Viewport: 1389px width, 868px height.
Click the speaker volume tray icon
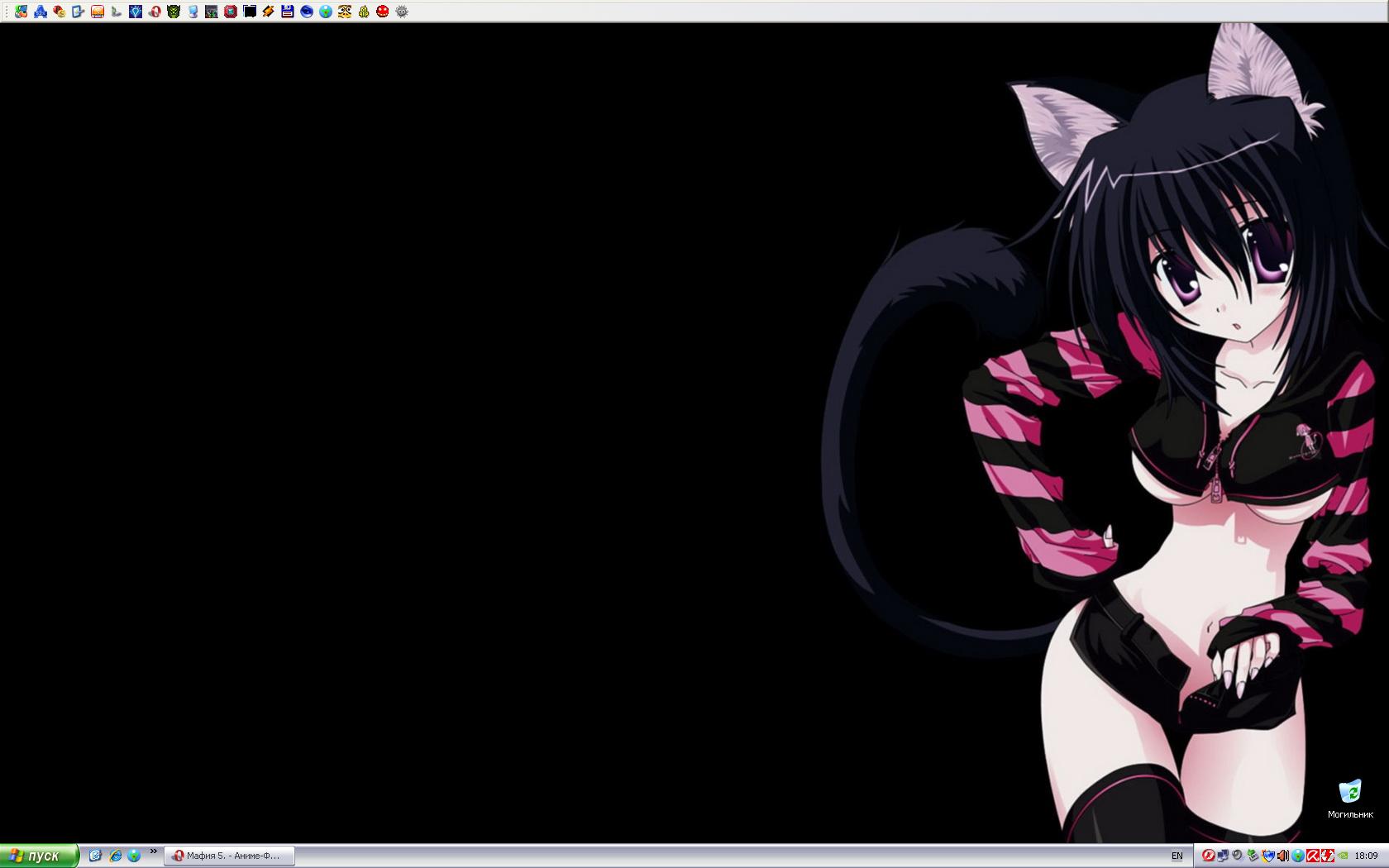coord(1283,856)
